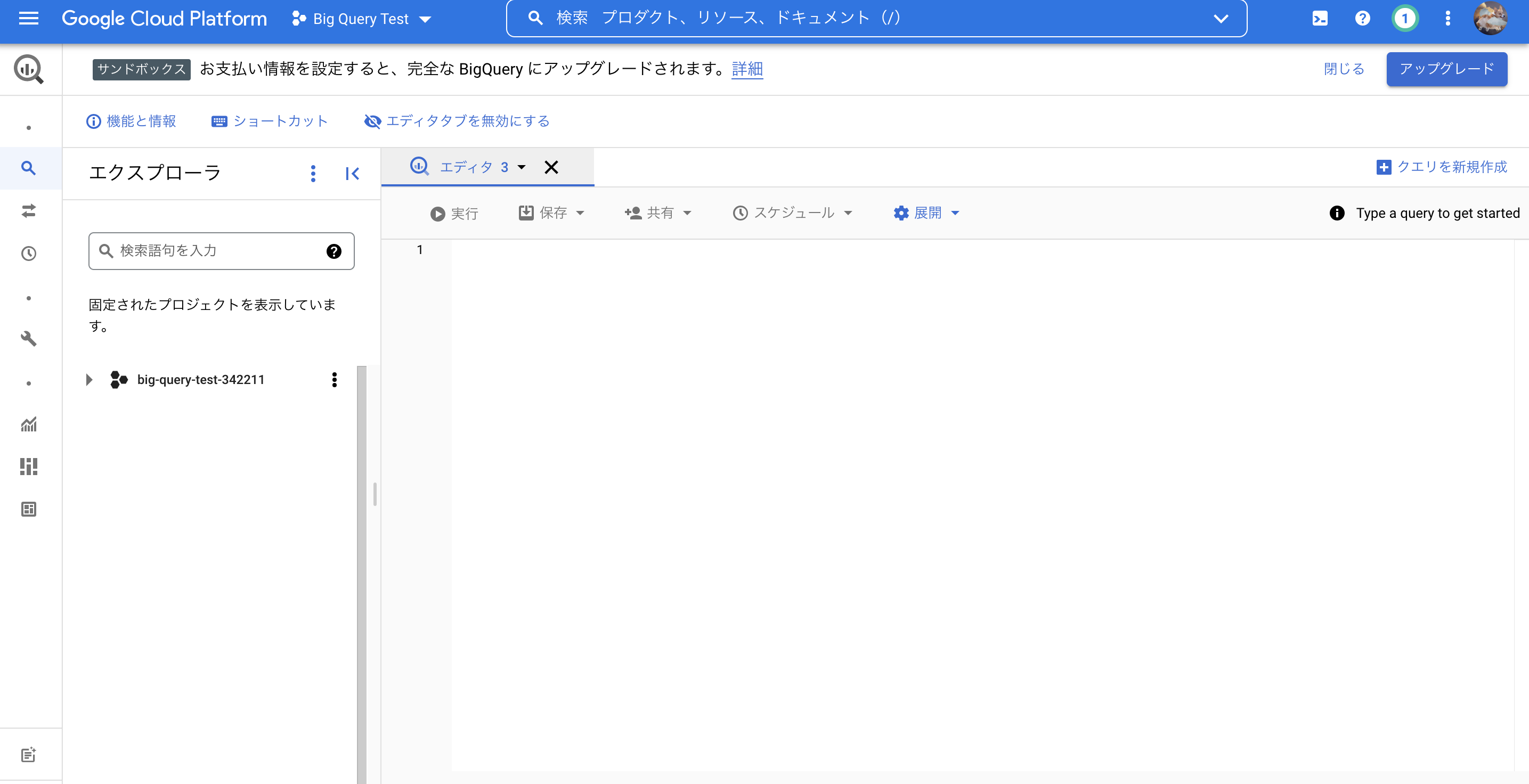Expand the big-query-test-342211 project tree
Screen dimensions: 1529x784
pyautogui.click(x=89, y=380)
